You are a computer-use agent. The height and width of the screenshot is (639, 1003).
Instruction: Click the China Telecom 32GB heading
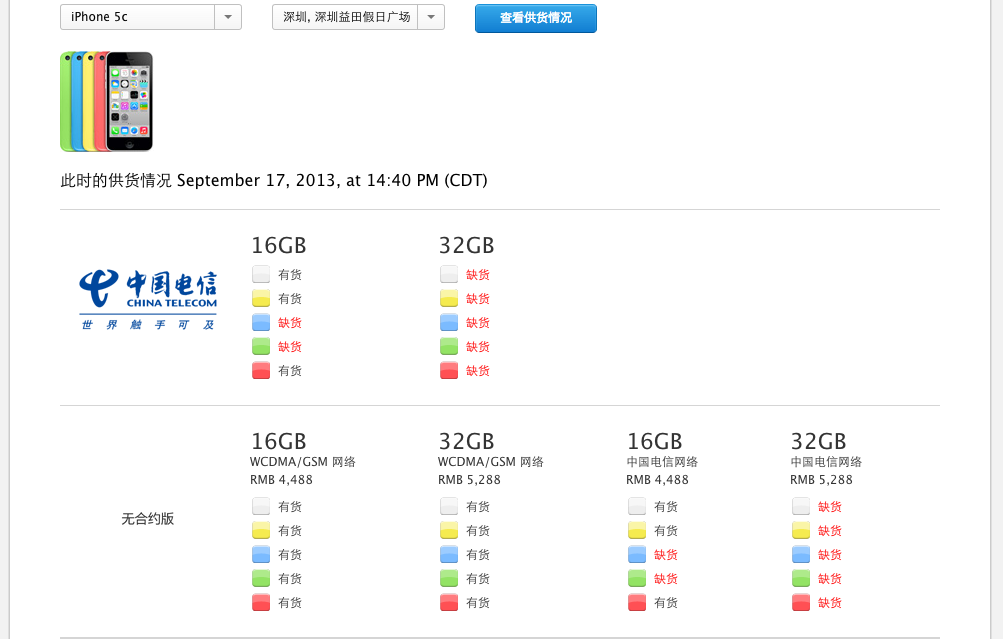coord(466,246)
